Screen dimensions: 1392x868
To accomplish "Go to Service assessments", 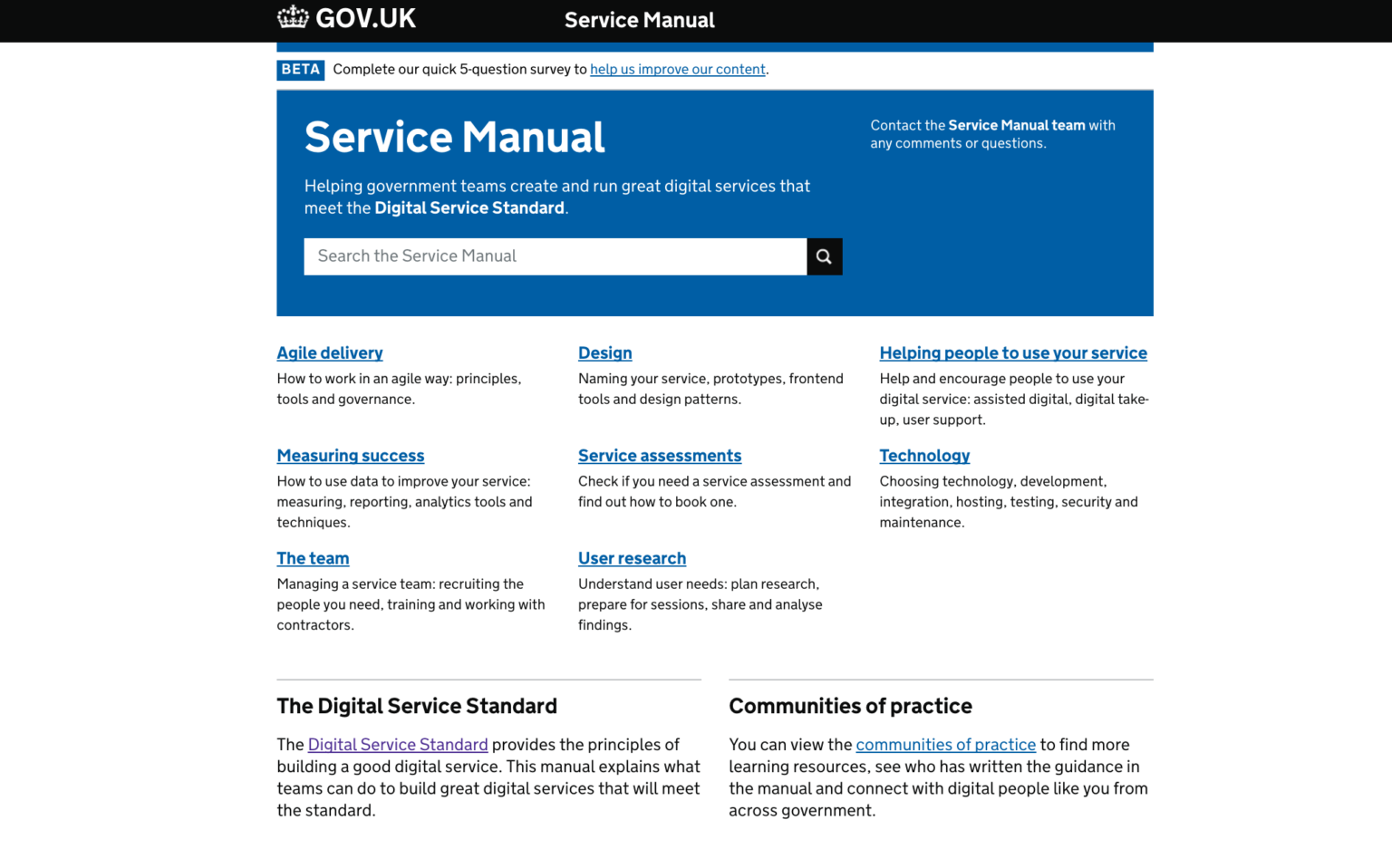I will [660, 455].
